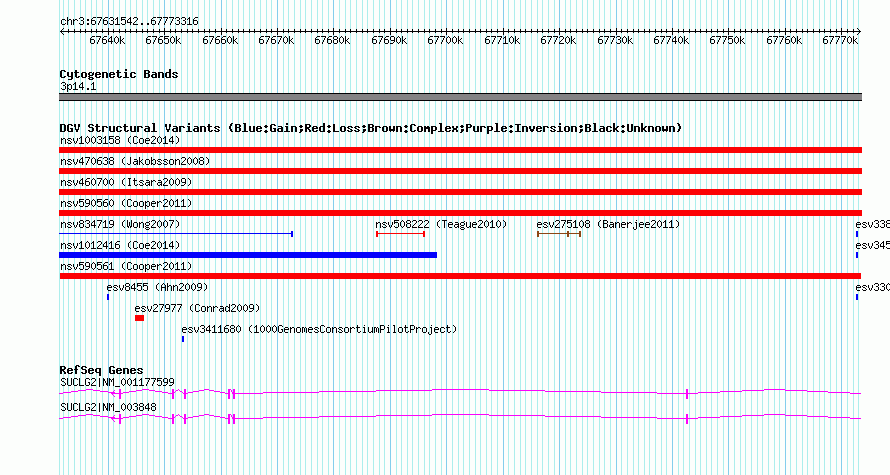The width and height of the screenshot is (890, 475).
Task: Select the esv27977 (Conrad2009) red block
Action: point(140,318)
